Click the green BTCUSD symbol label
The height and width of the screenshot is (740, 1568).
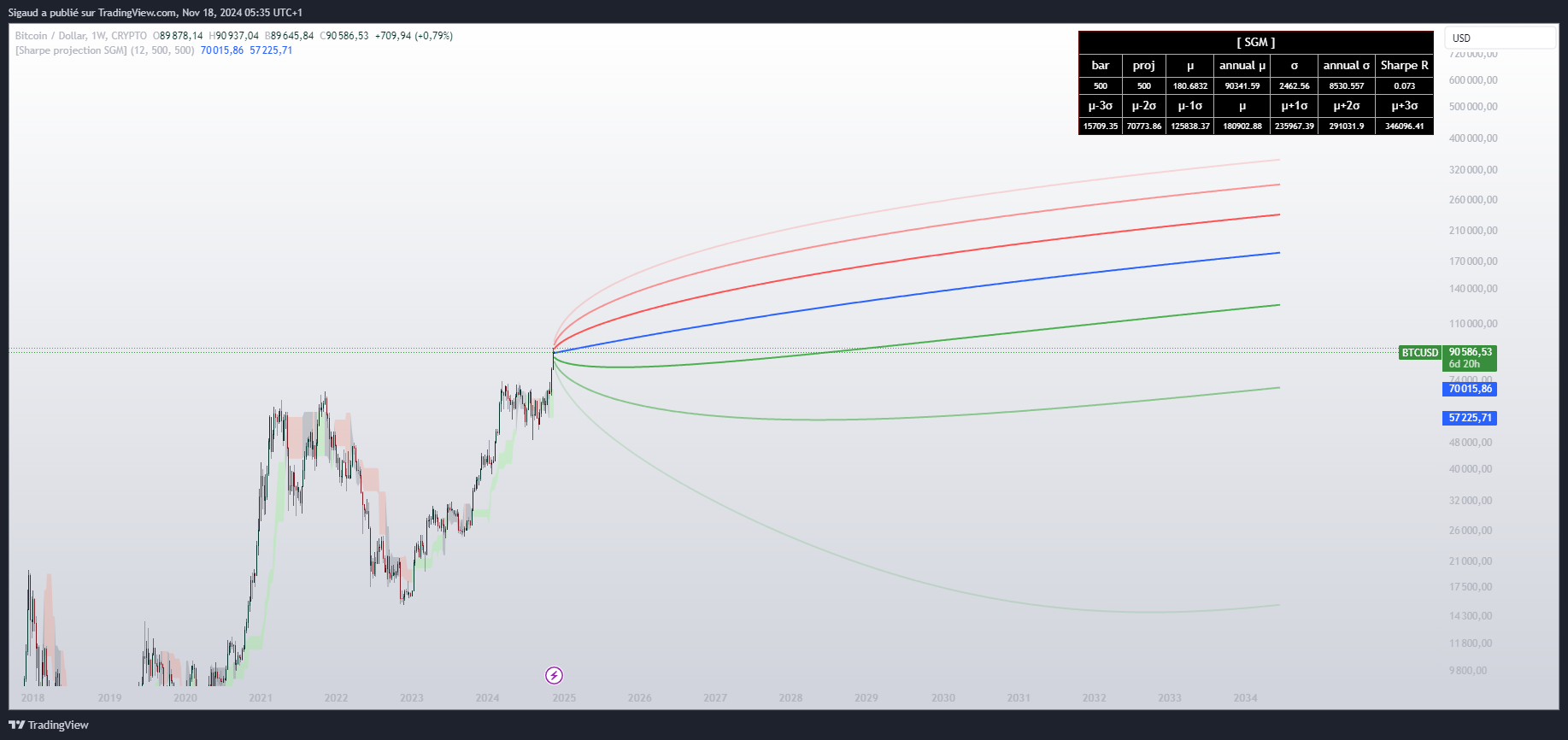[1420, 352]
